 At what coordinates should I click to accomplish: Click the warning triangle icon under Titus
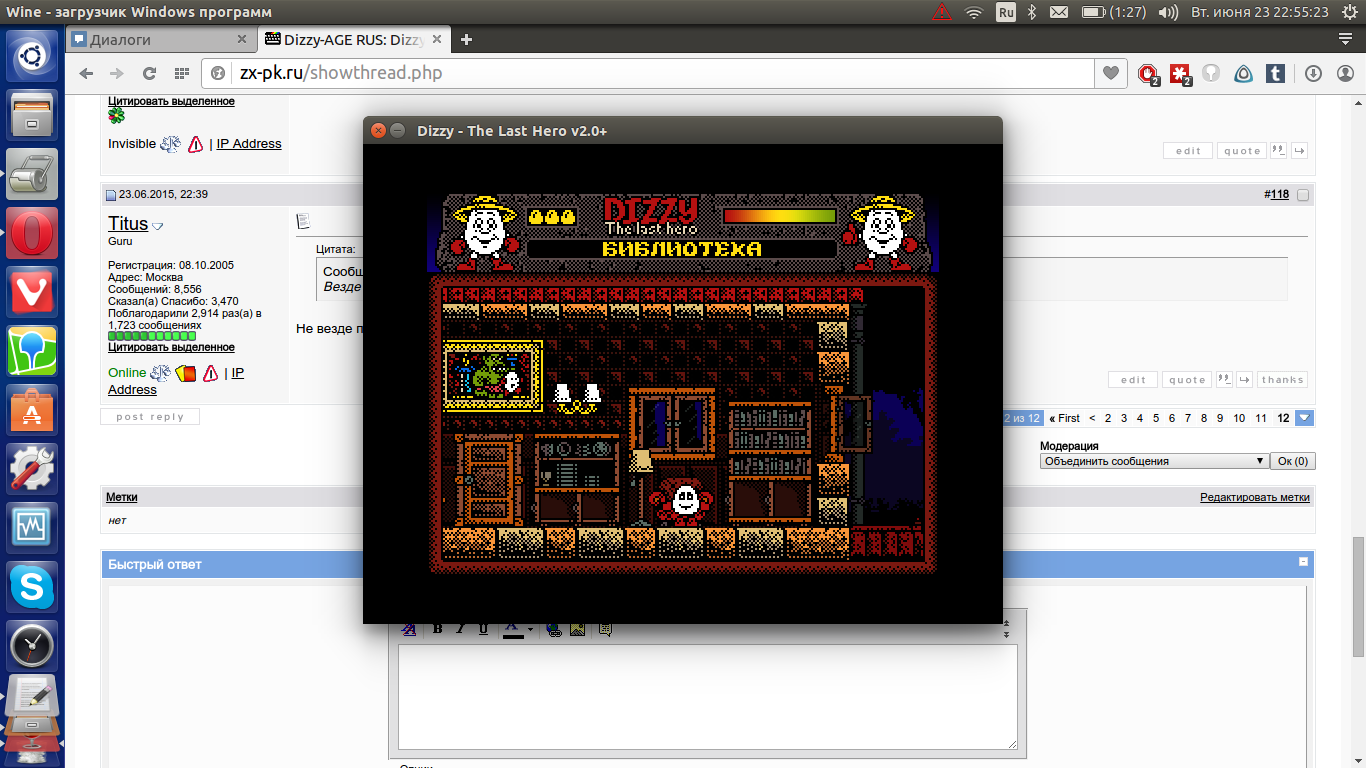[x=210, y=373]
